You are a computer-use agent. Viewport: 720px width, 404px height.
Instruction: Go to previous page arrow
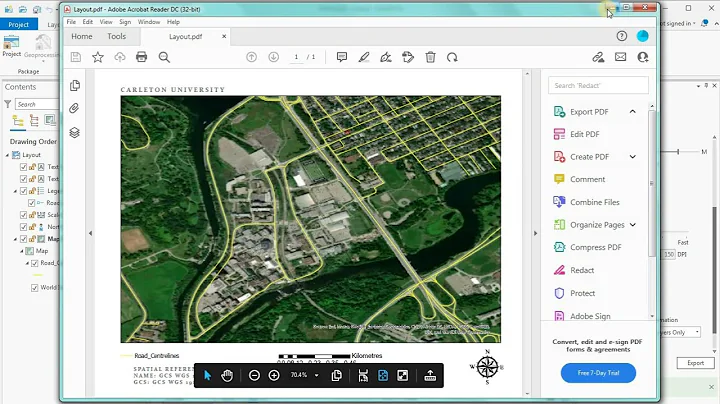(251, 57)
